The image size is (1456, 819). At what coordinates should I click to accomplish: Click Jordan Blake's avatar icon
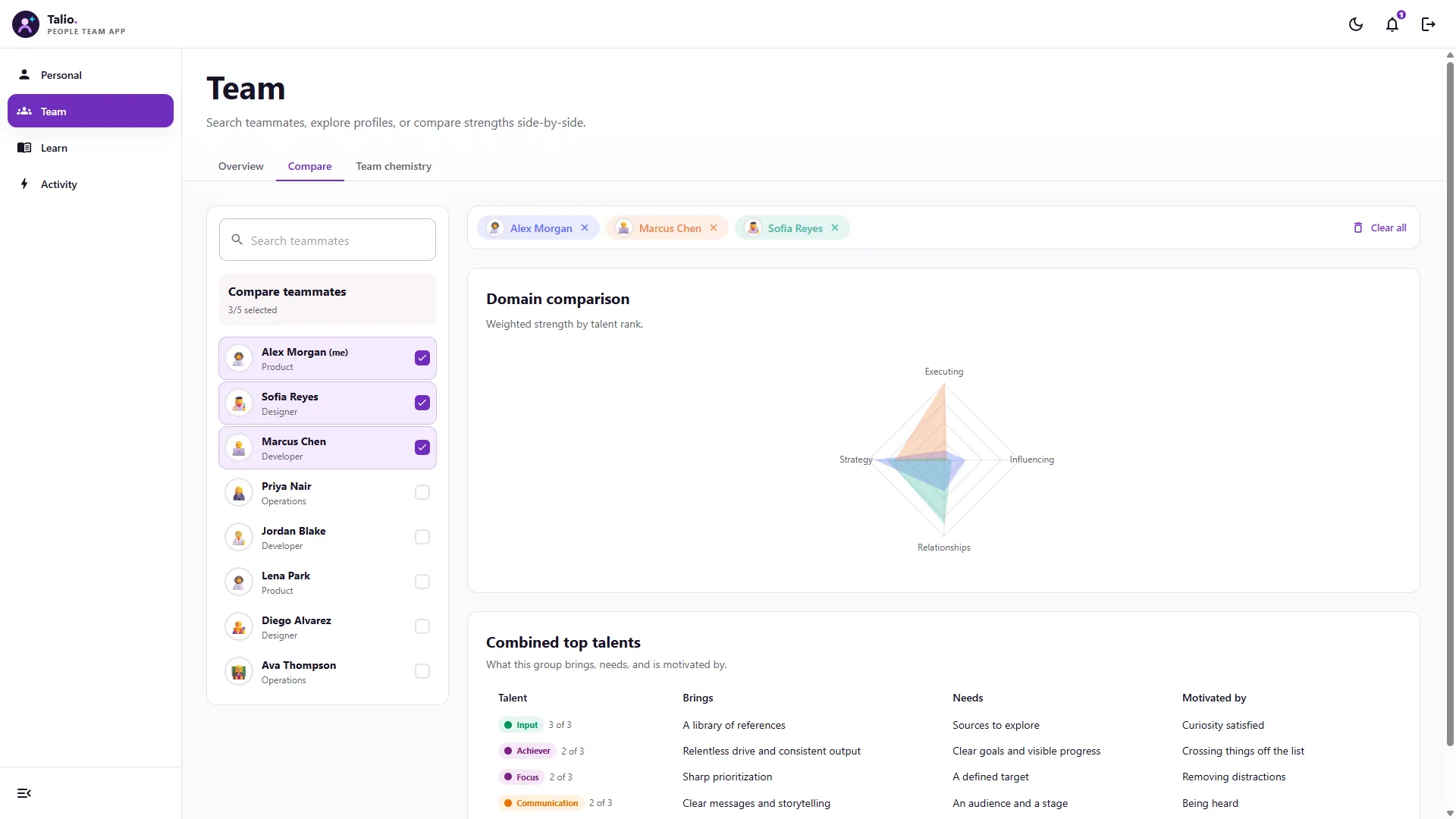[x=239, y=538]
